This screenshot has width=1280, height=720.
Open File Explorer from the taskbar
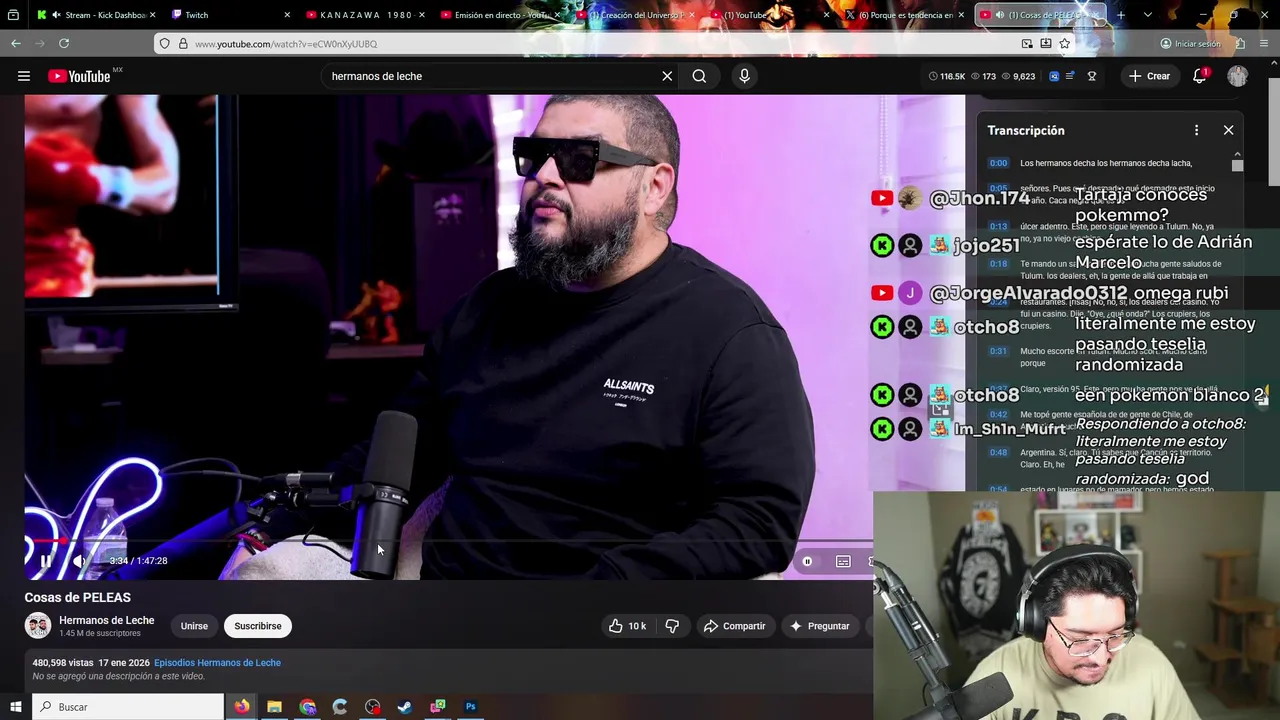pyautogui.click(x=274, y=707)
